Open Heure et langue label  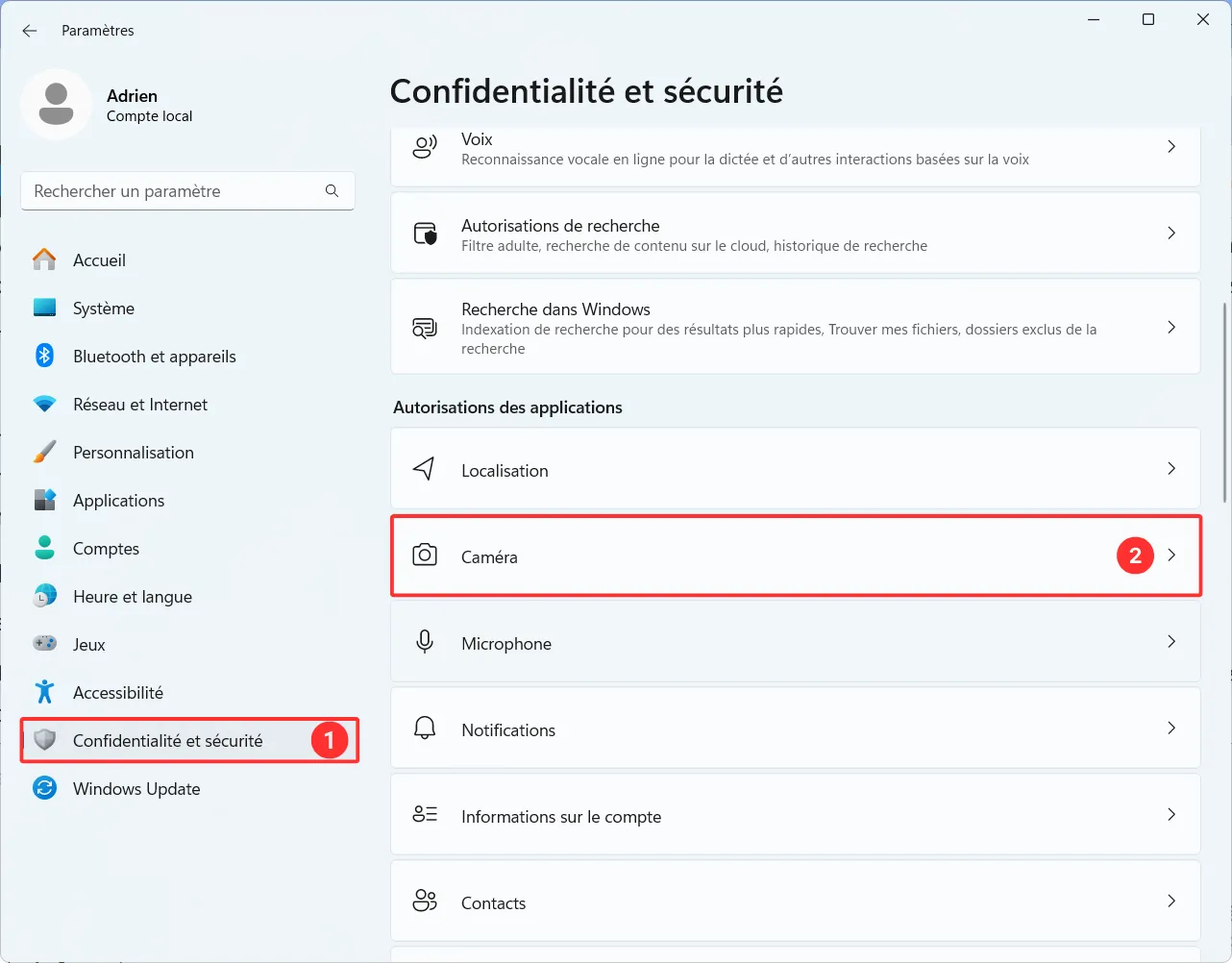point(133,597)
